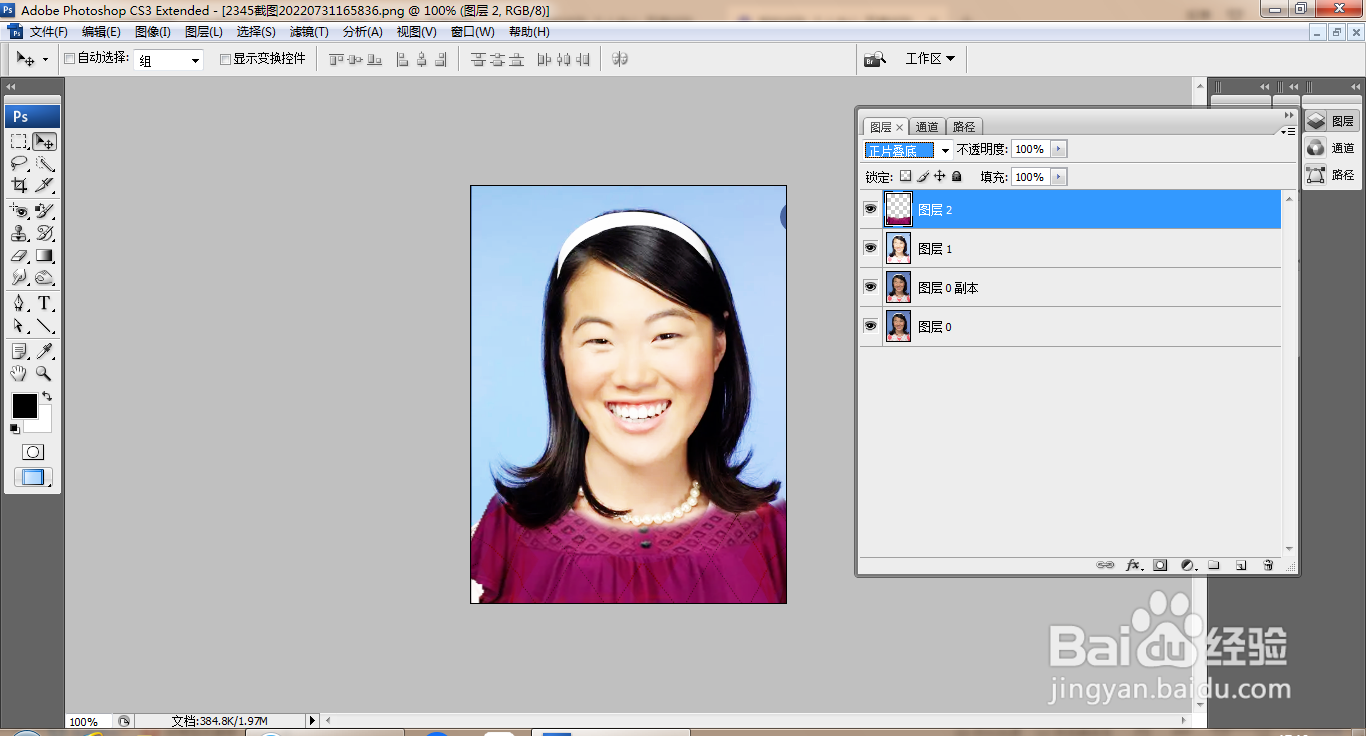1366x736 pixels.
Task: Select the Horizontal Type tool
Action: pyautogui.click(x=44, y=303)
